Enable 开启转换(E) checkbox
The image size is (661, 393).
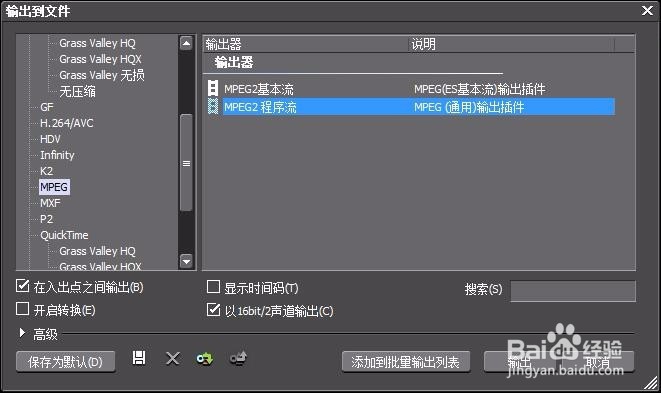22,309
